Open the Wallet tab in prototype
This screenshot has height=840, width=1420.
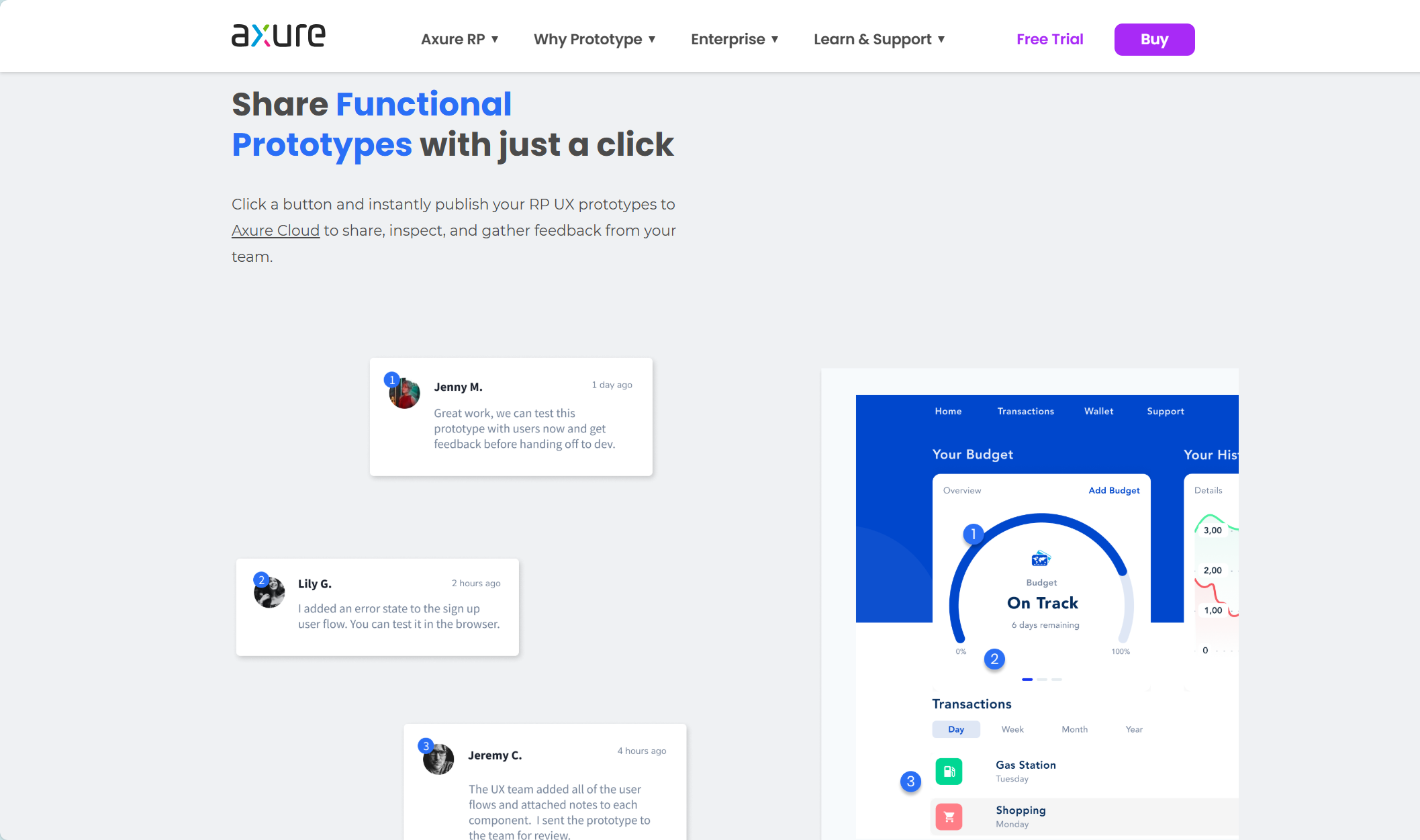click(1098, 411)
